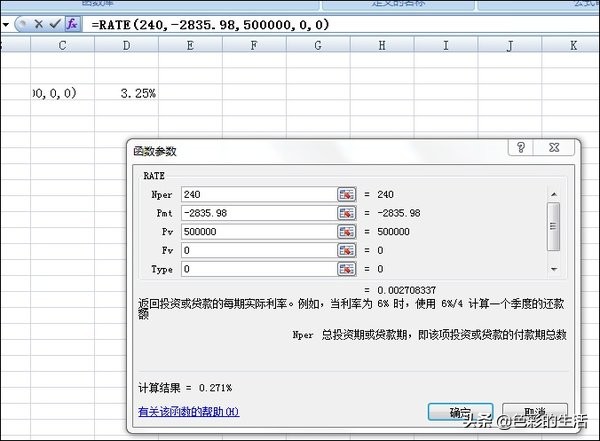Click the RATE formula text in formula bar
This screenshot has height=441, width=600.
click(210, 25)
